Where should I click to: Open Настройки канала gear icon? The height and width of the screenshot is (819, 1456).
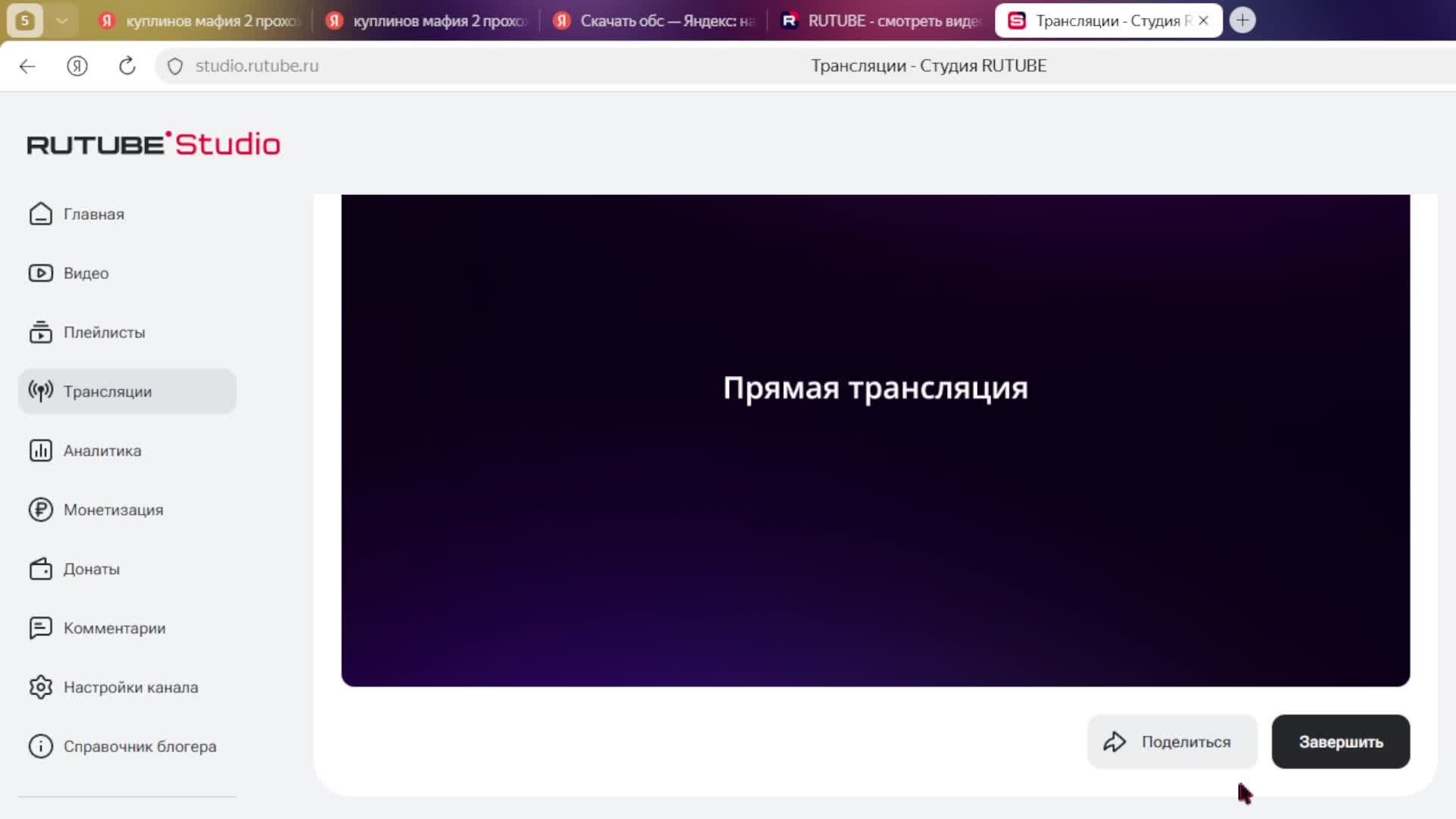[x=40, y=687]
